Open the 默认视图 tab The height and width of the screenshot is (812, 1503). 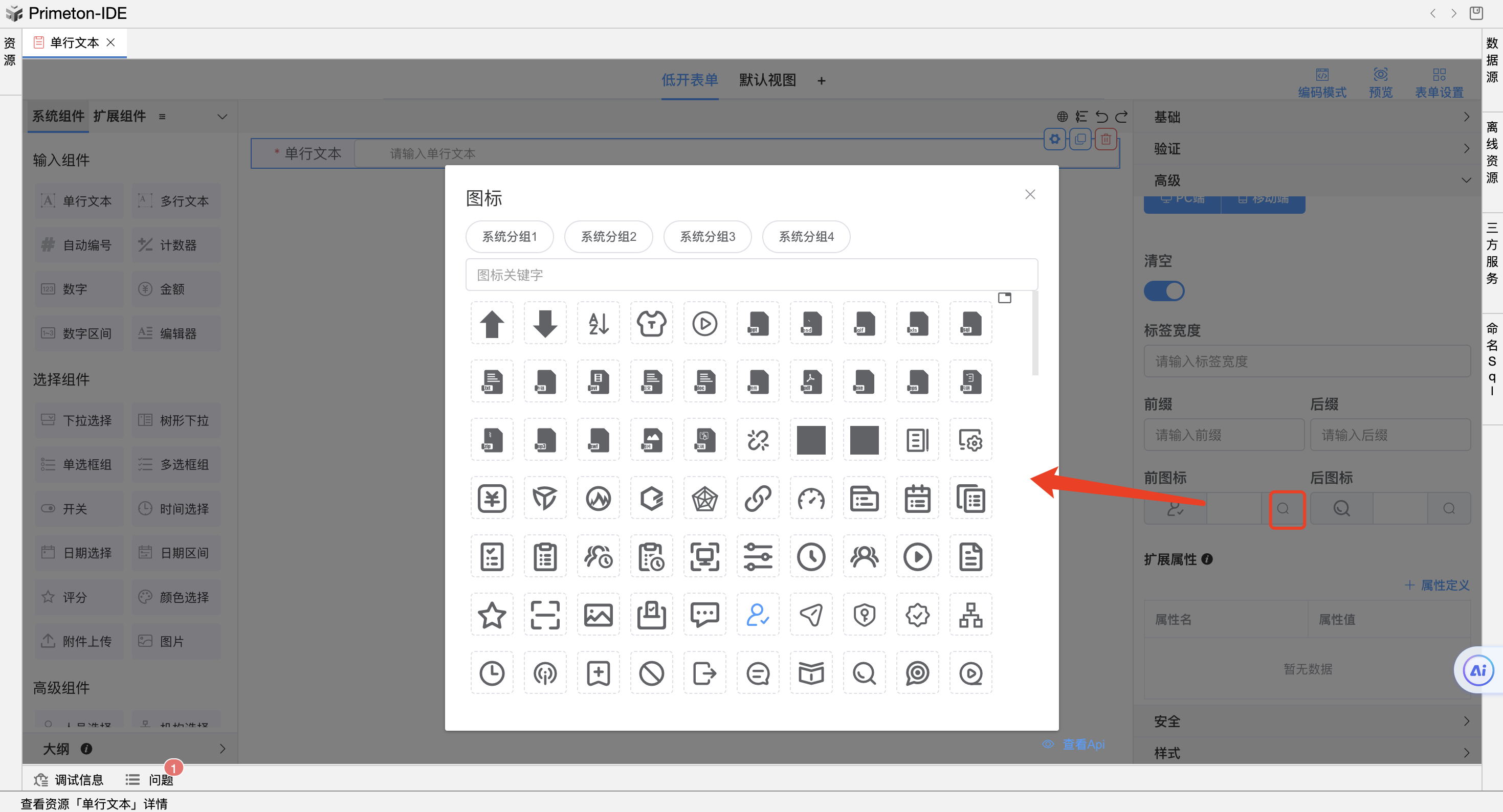[767, 80]
